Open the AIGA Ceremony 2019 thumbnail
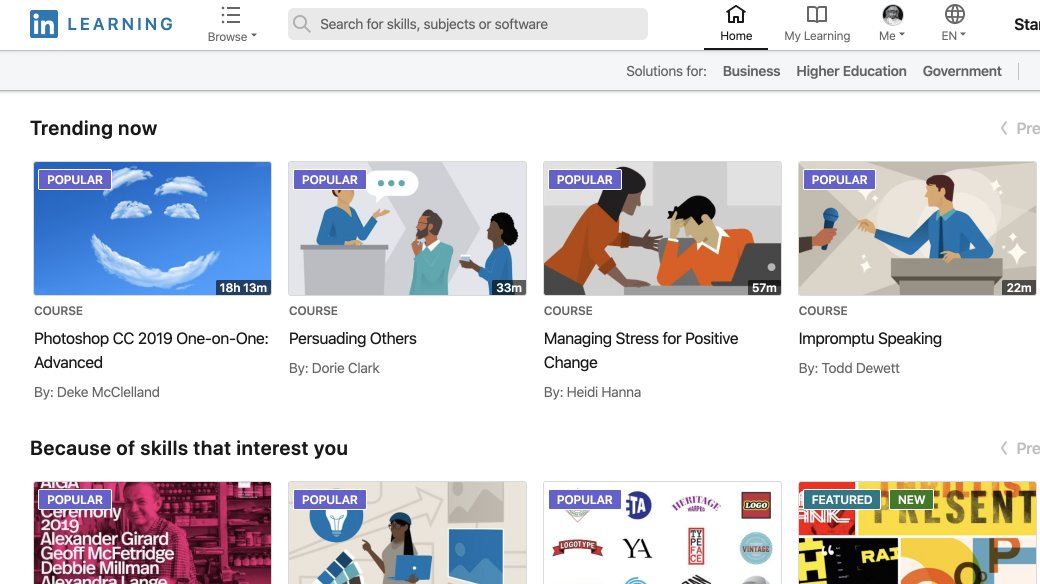This screenshot has height=584, width=1040. [x=153, y=533]
